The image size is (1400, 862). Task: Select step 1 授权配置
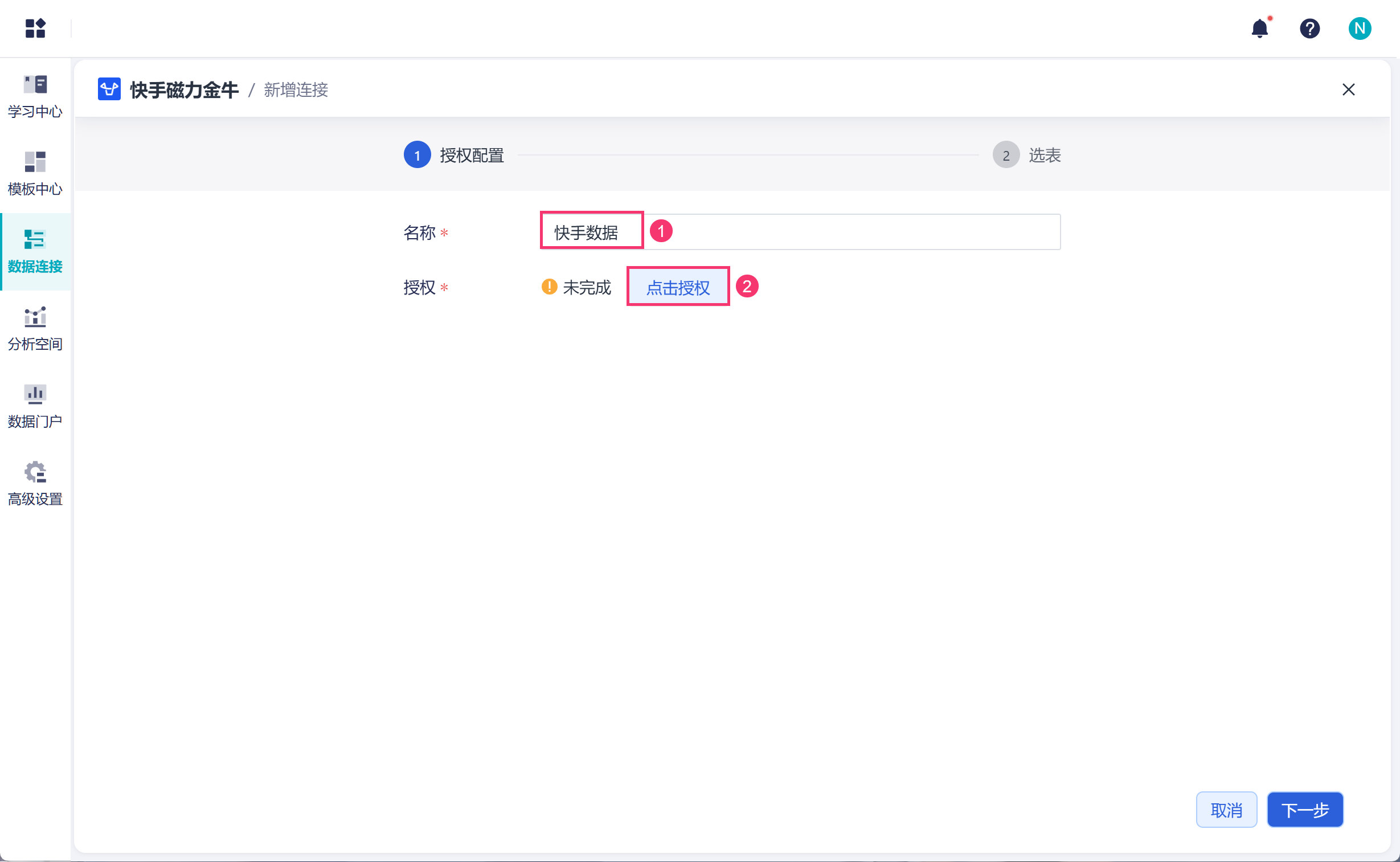(x=454, y=155)
